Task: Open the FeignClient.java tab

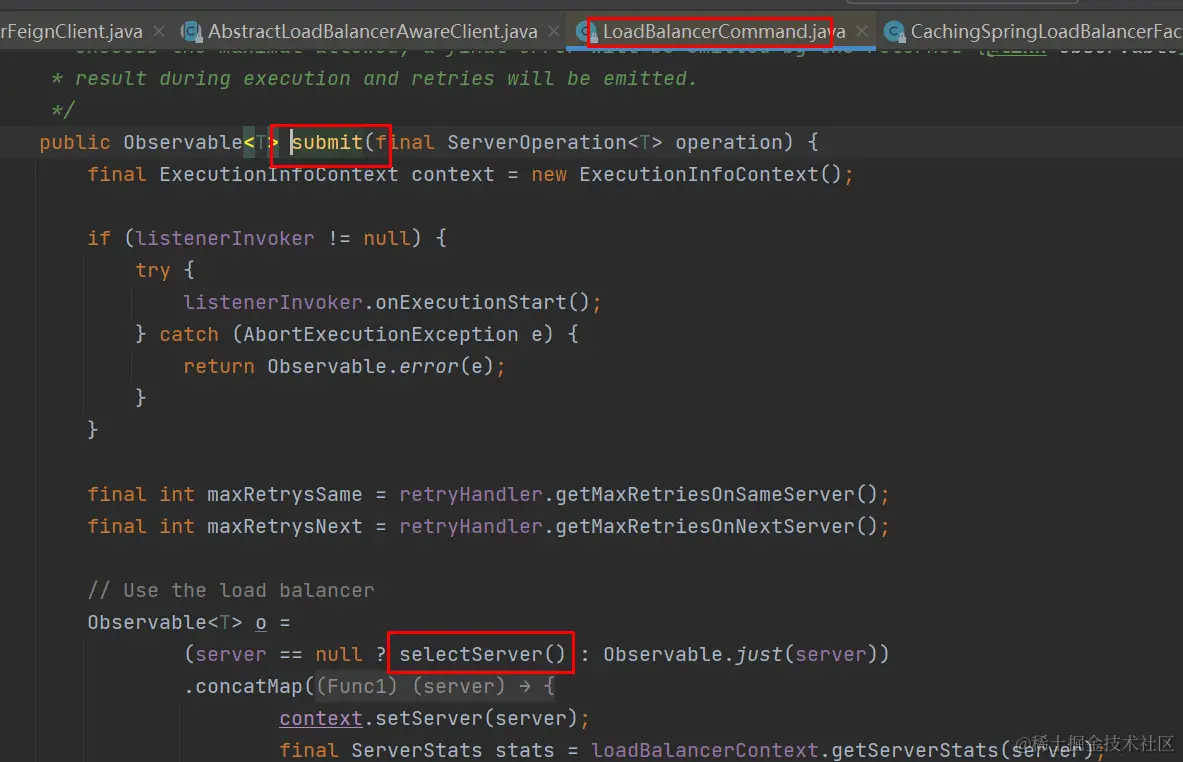Action: (x=71, y=31)
